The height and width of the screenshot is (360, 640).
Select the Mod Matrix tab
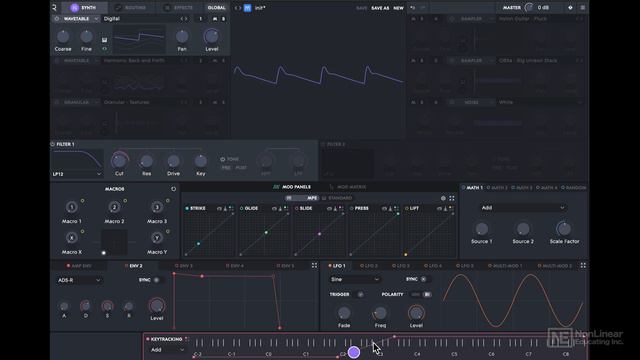[x=348, y=187]
